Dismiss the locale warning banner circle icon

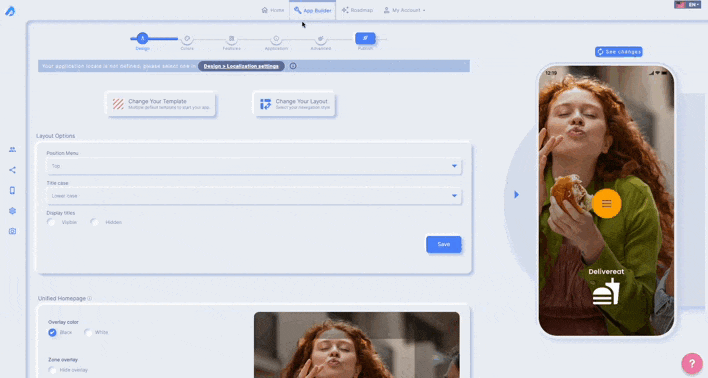point(293,66)
